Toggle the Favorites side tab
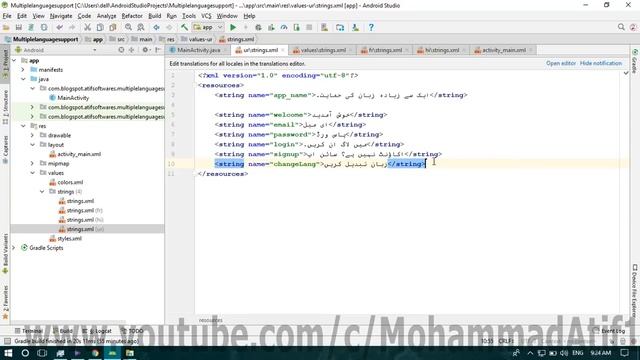Image resolution: width=640 pixels, height=360 pixels. click(x=5, y=302)
